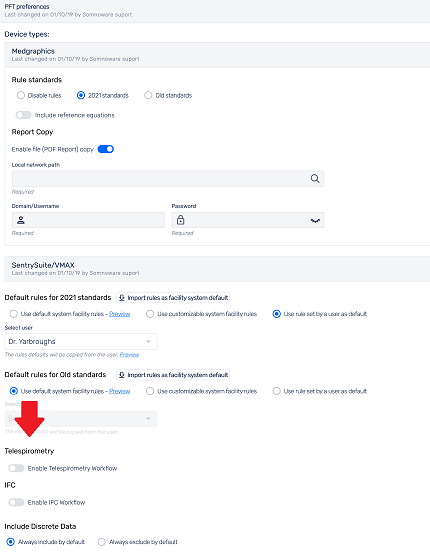This screenshot has width=430, height=553.
Task: Toggle password visibility eye icon
Action: pos(315,221)
